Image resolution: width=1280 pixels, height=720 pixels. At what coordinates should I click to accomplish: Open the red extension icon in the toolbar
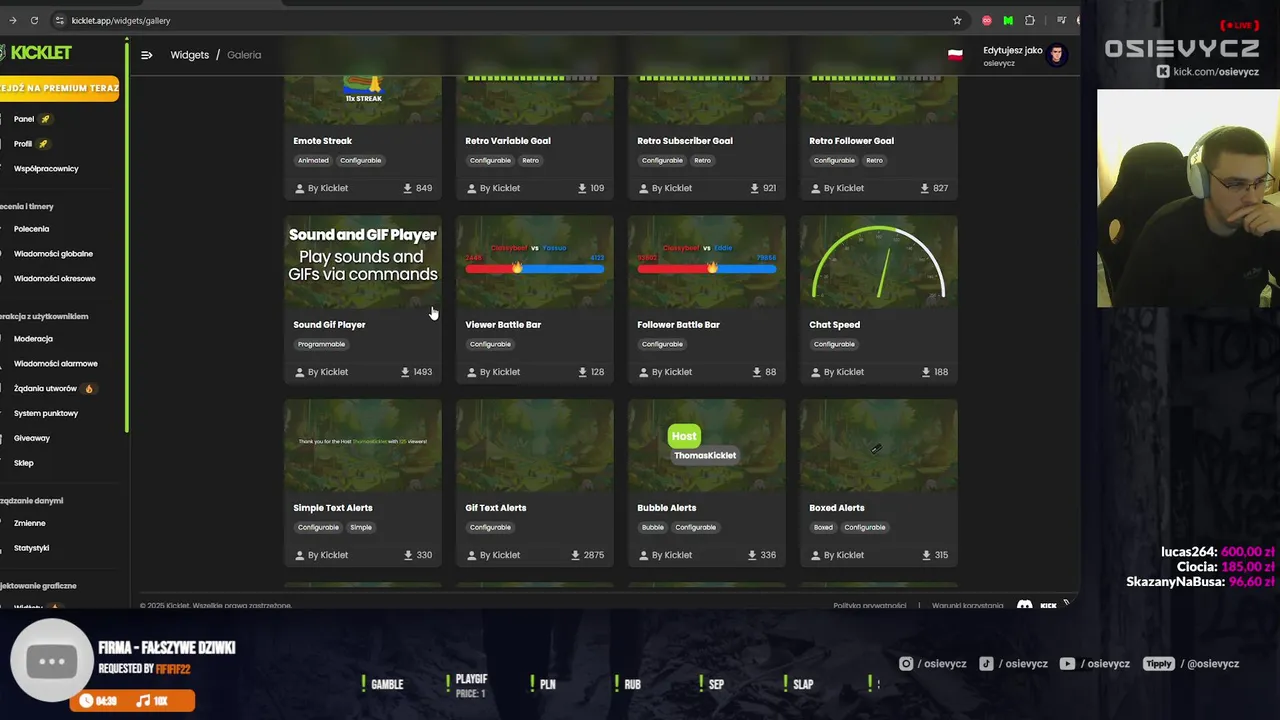(x=987, y=20)
